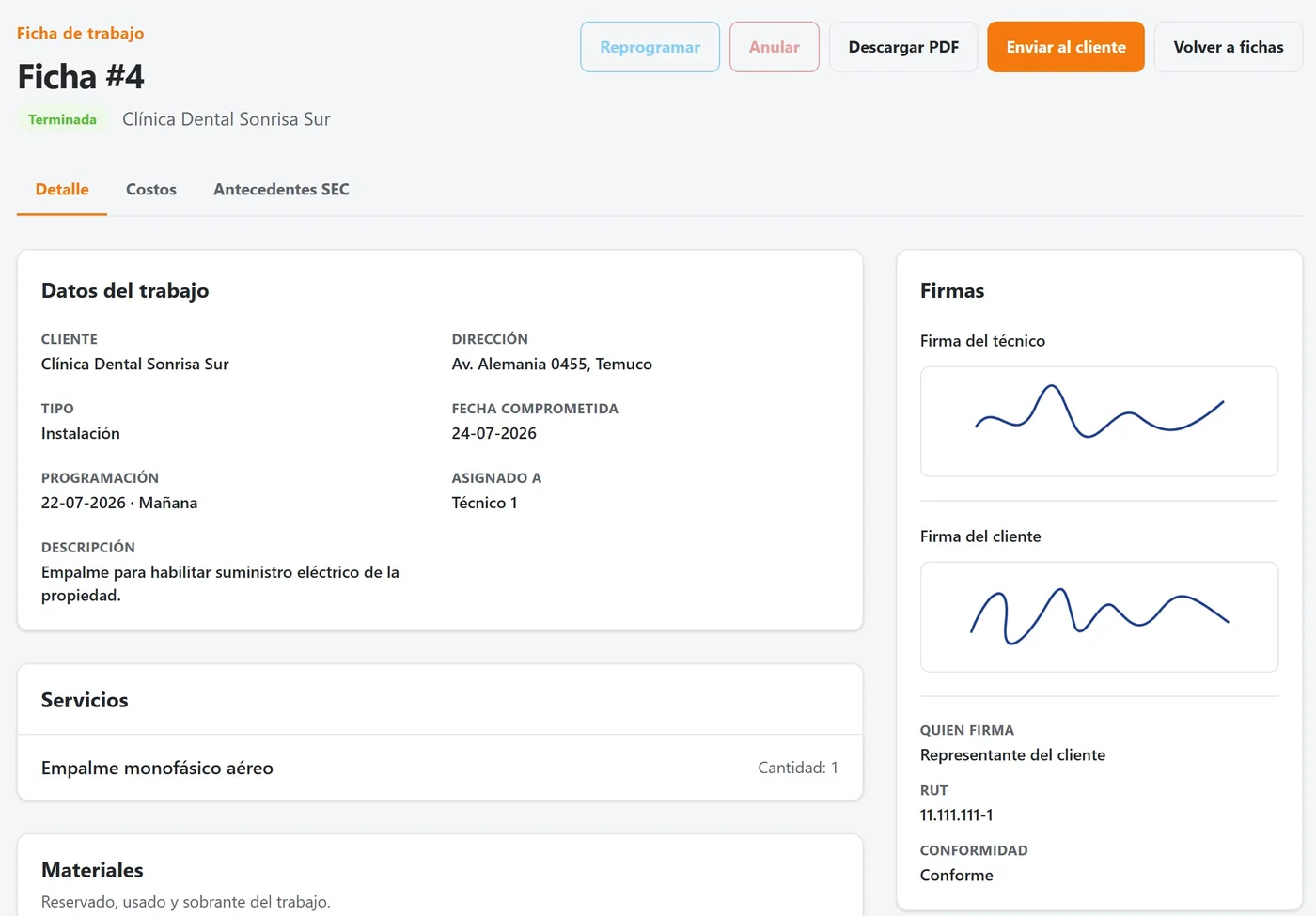Click the Firma del técnico signature box
The width and height of the screenshot is (1316, 916).
pyautogui.click(x=1099, y=422)
